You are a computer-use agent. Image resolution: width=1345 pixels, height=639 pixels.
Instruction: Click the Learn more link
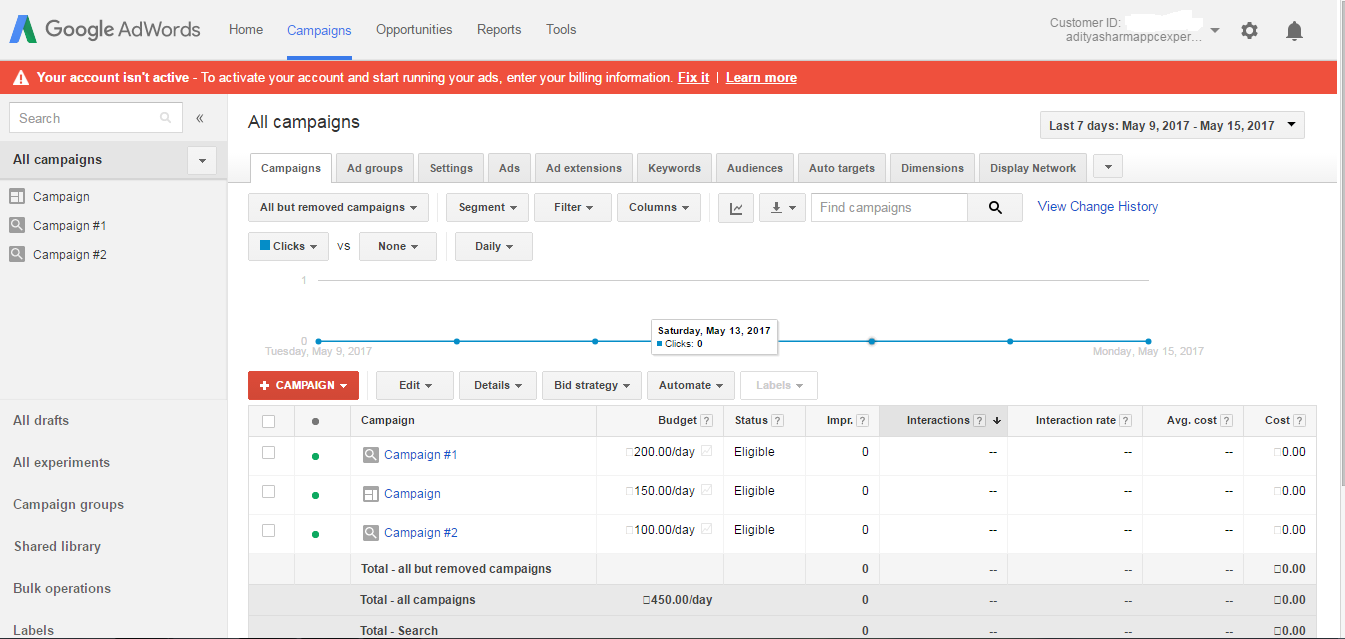pos(761,78)
